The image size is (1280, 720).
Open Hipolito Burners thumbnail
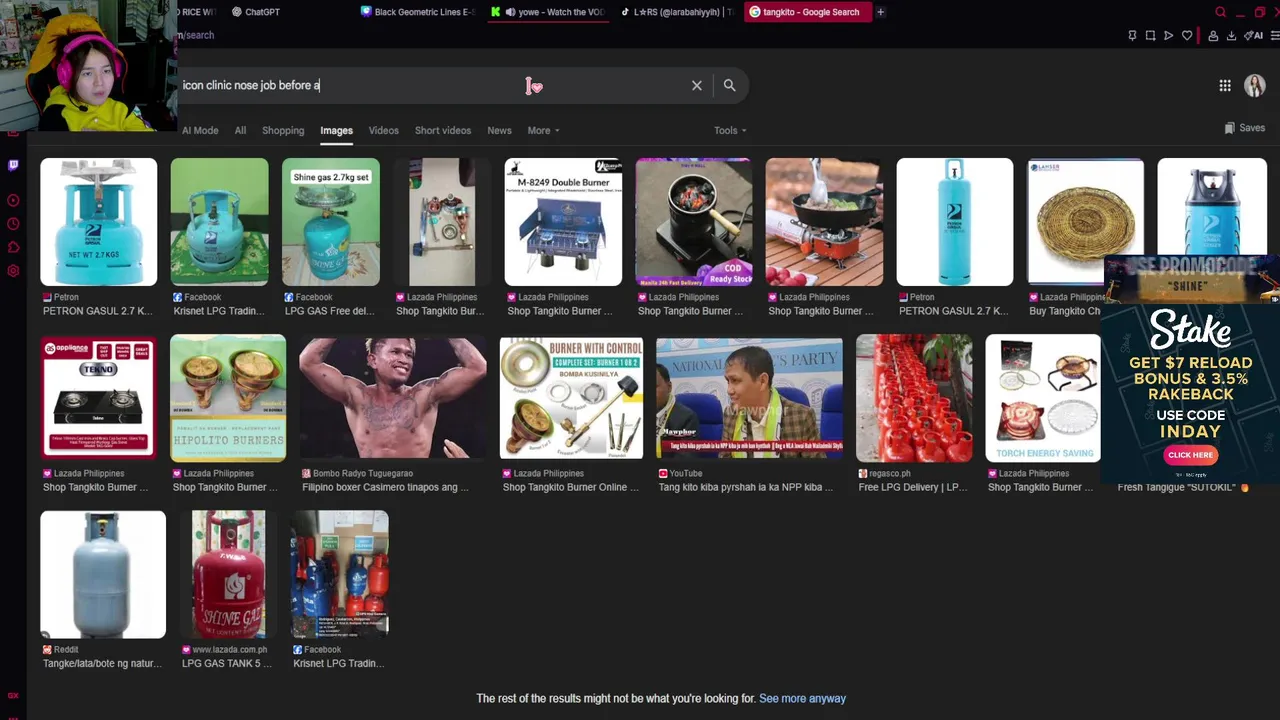pyautogui.click(x=227, y=398)
